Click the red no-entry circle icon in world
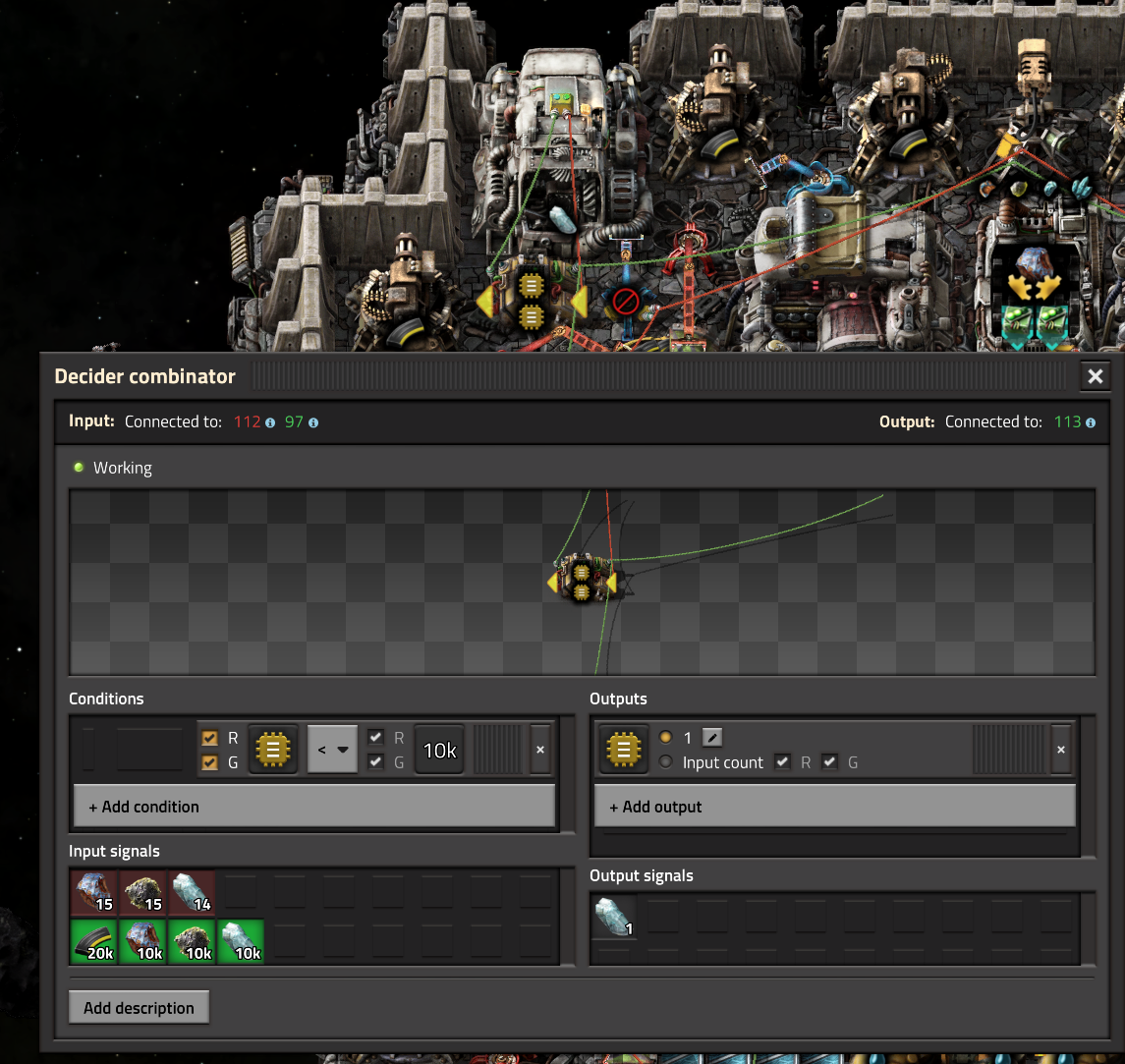1125x1064 pixels. coord(626,302)
